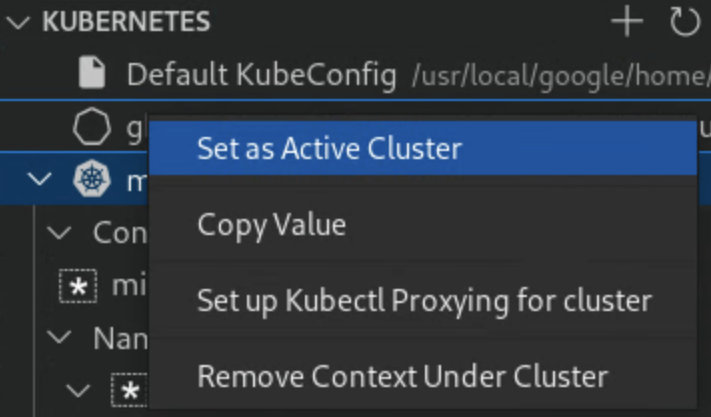Viewport: 711px width, 417px height.
Task: Select Remove Context Under Cluster
Action: point(402,376)
